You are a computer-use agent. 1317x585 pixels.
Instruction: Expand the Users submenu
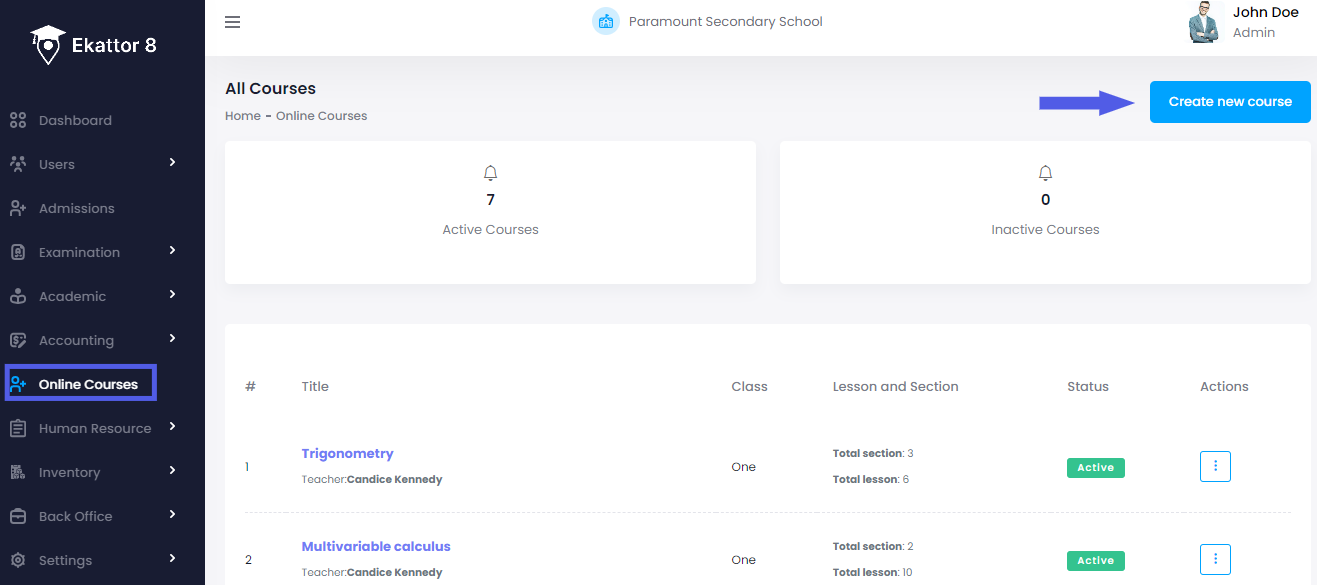(172, 162)
